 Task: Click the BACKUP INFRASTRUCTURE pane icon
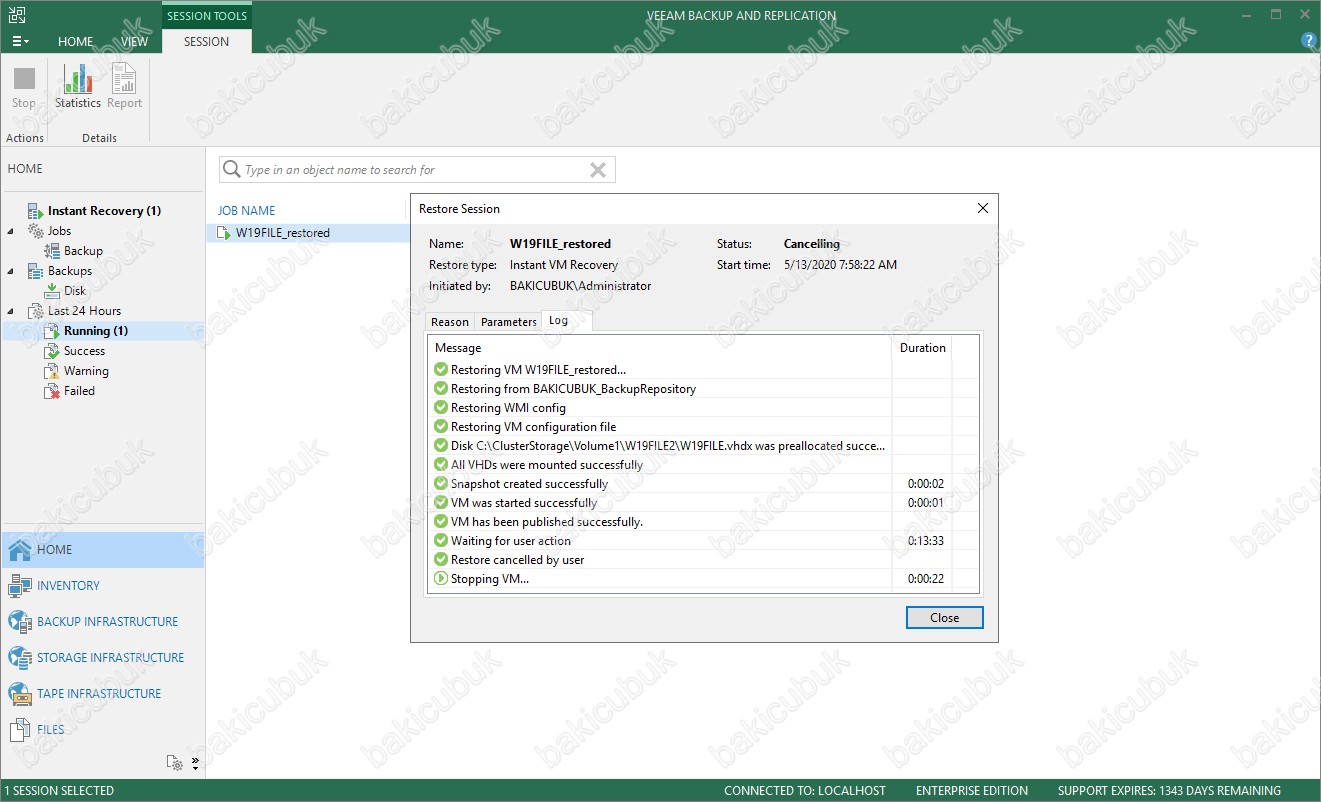click(x=20, y=622)
